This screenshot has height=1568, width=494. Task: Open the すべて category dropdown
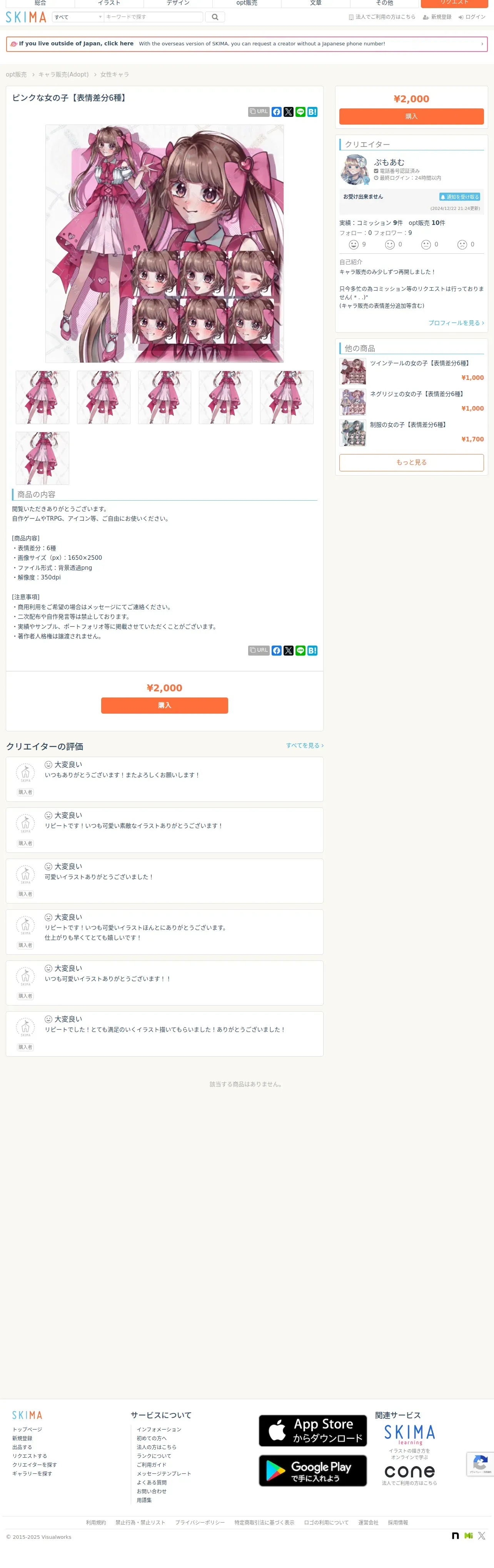click(78, 17)
